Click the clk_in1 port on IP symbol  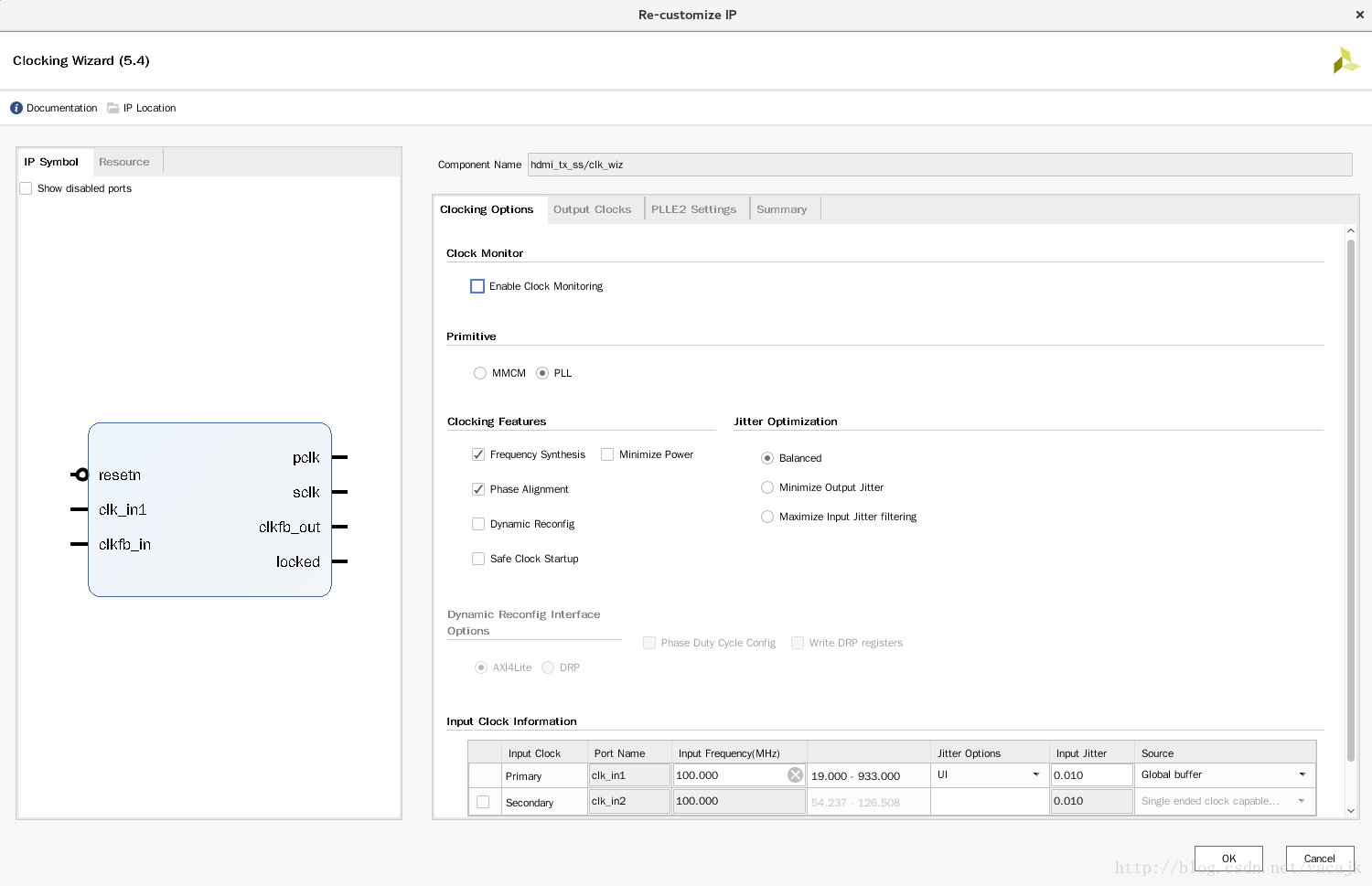[x=123, y=509]
